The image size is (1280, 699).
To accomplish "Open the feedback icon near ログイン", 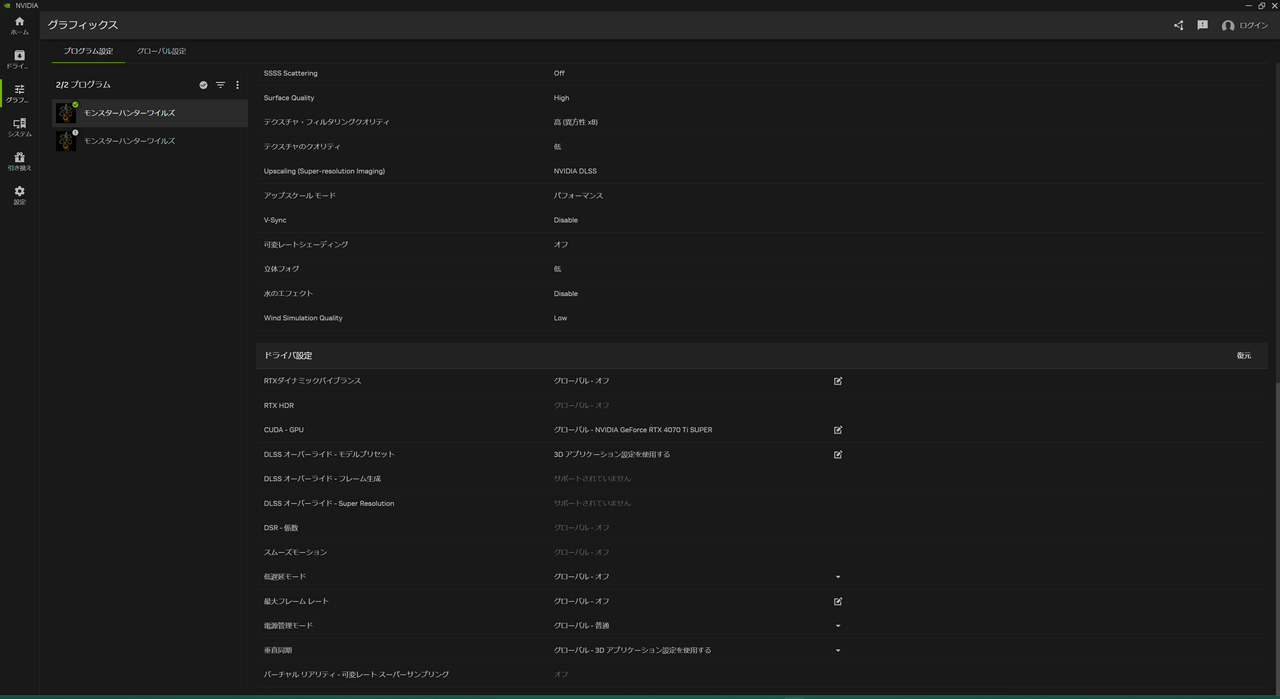I will coord(1202,25).
